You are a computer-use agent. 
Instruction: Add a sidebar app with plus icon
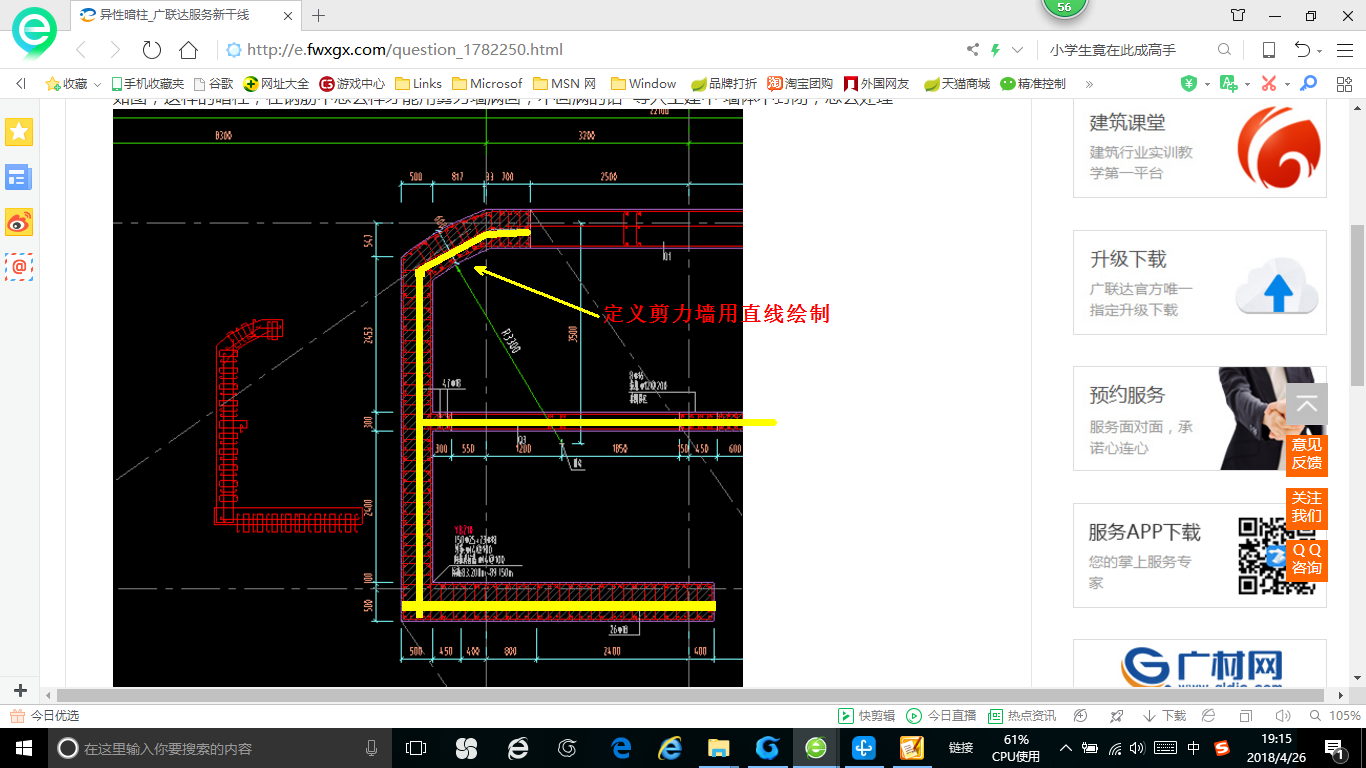[x=20, y=691]
